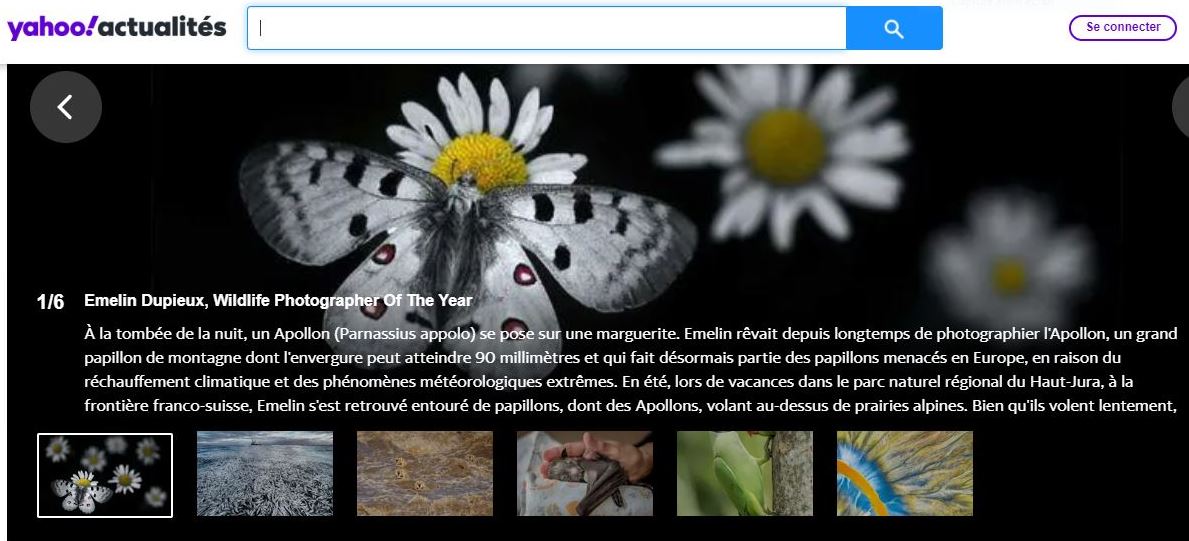Screen dimensions: 1189x541
Task: Select the butterfly and daisies thumbnail
Action: click(x=105, y=476)
